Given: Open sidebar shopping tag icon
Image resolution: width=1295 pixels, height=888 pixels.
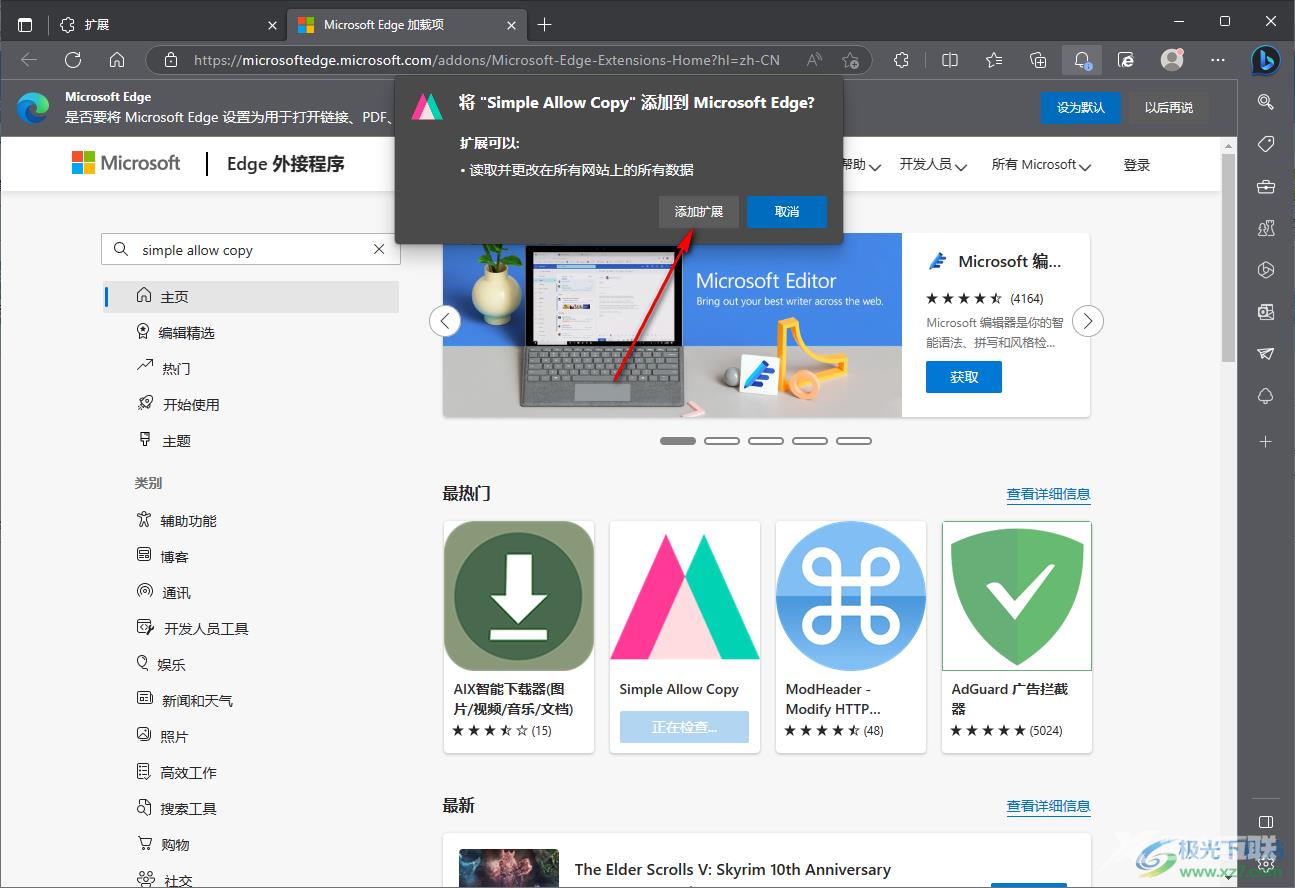Looking at the screenshot, I should [x=1265, y=145].
